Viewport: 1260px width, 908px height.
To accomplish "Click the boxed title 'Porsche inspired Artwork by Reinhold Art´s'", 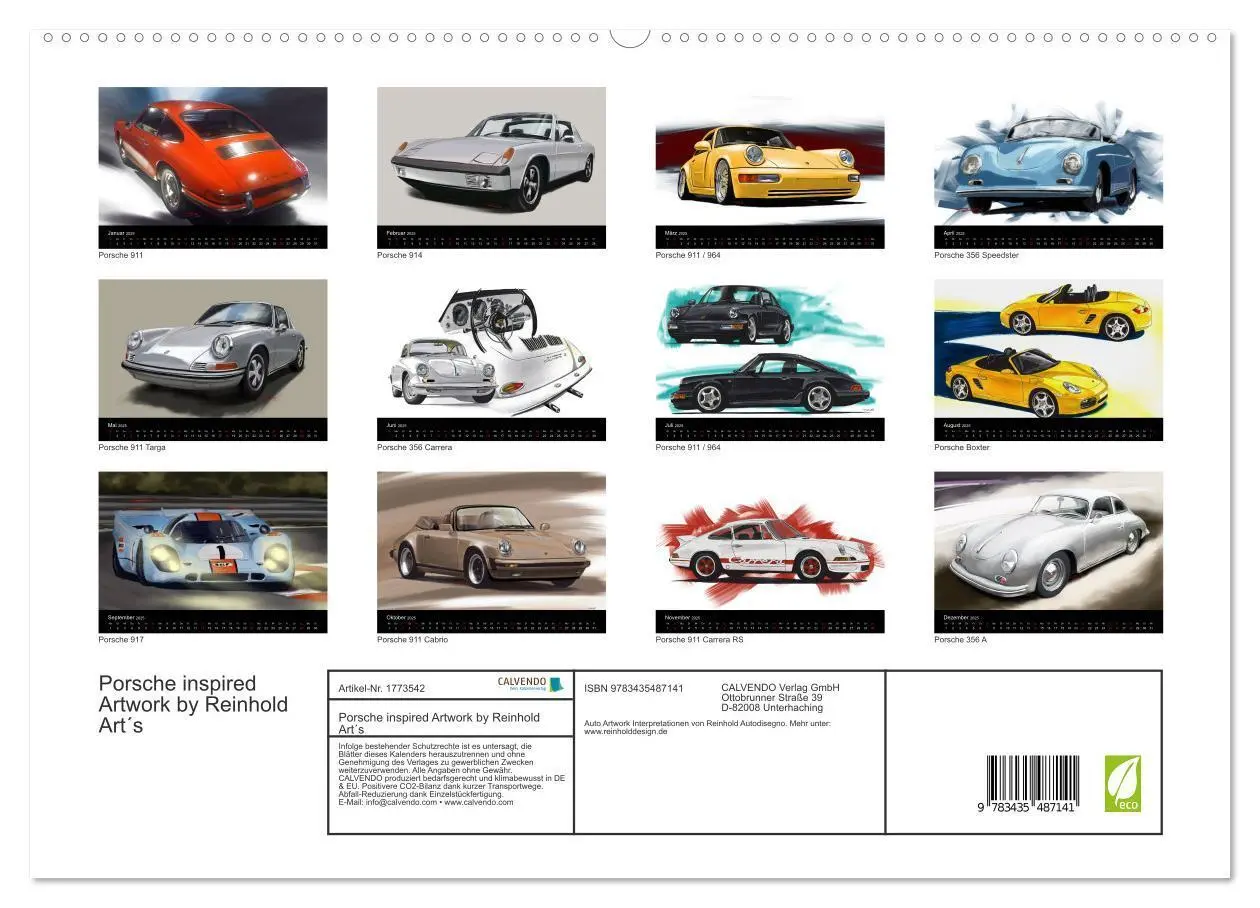I will 439,723.
